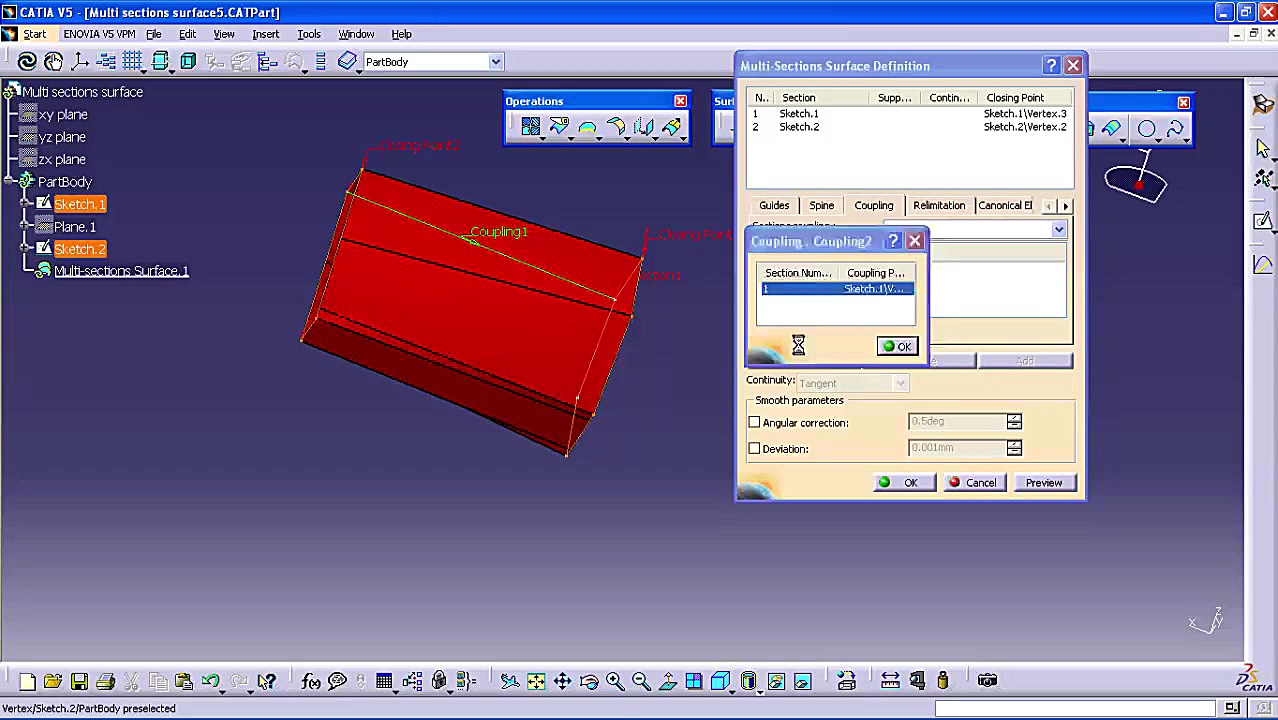The width and height of the screenshot is (1278, 720).
Task: Click the tab scroll right arrow
Action: coord(1065,206)
